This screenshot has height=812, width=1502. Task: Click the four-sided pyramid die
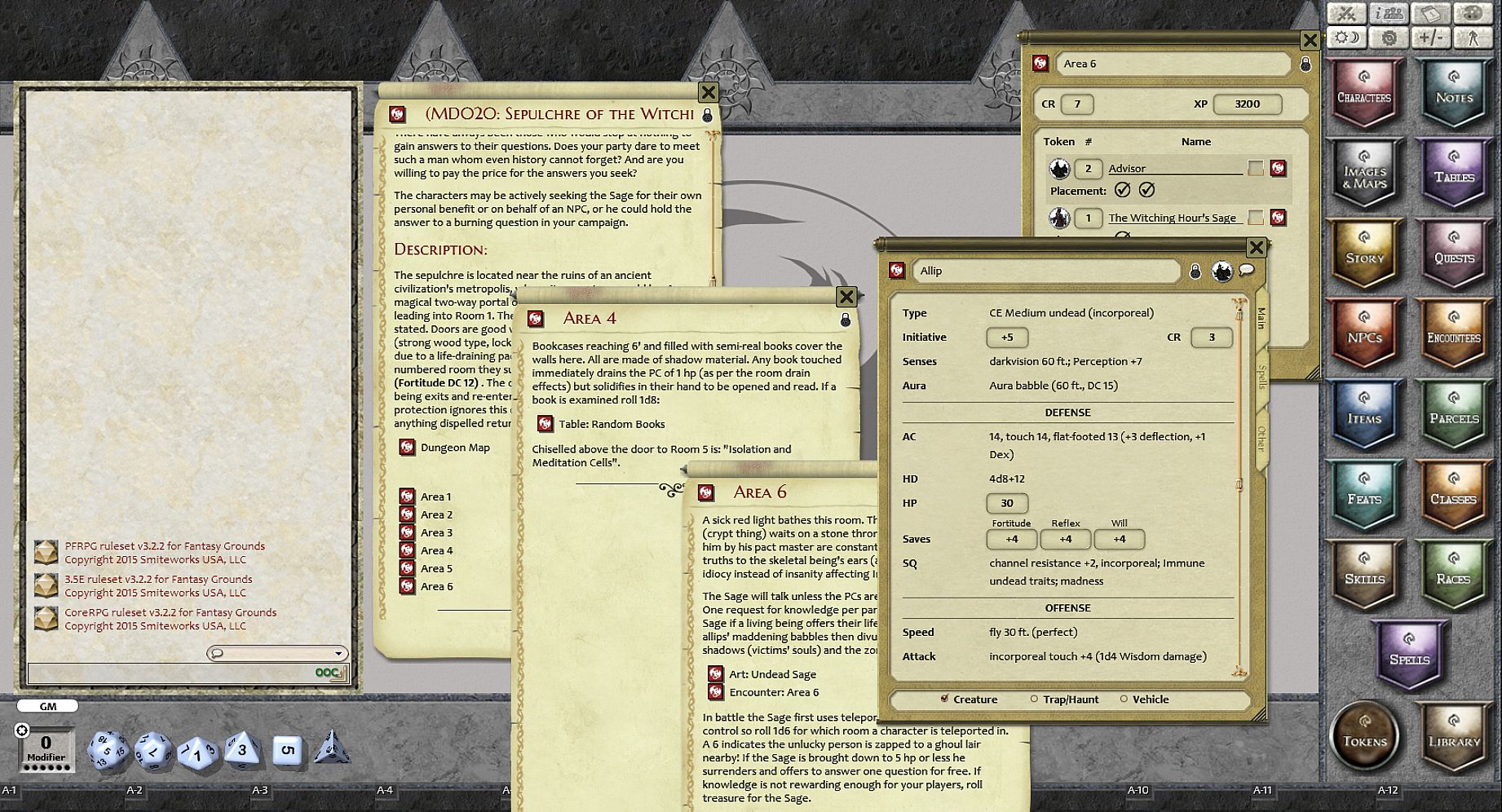tap(332, 748)
